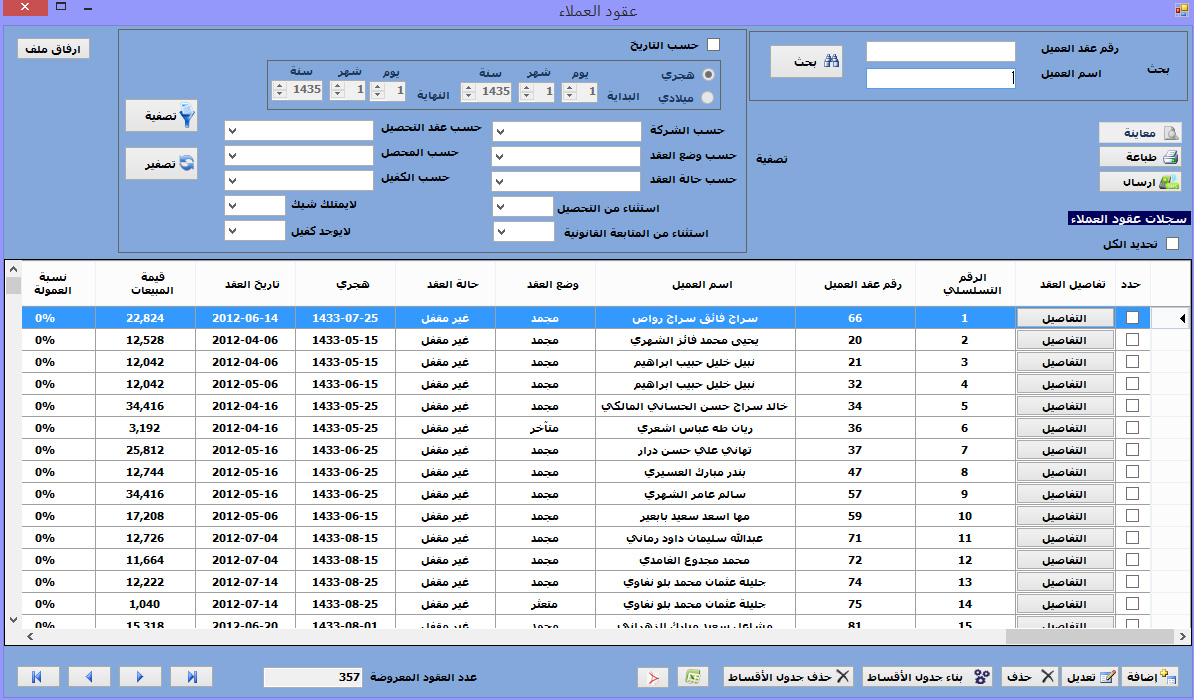Sort by customer name column header (اسم العميل)
This screenshot has width=1194, height=700.
click(695, 283)
